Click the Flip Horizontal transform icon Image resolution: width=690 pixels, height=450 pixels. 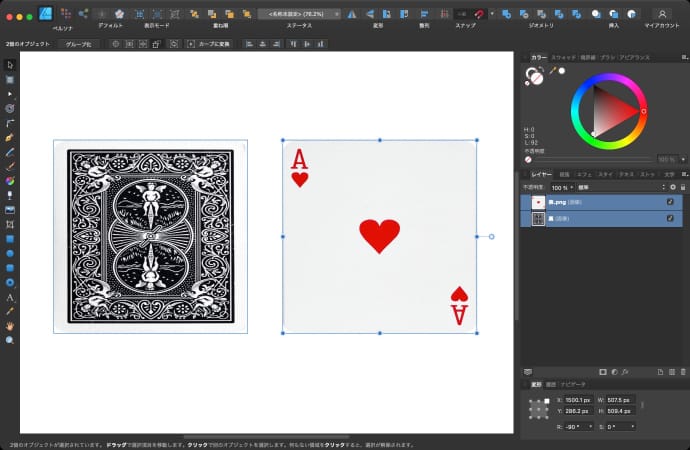[351, 14]
